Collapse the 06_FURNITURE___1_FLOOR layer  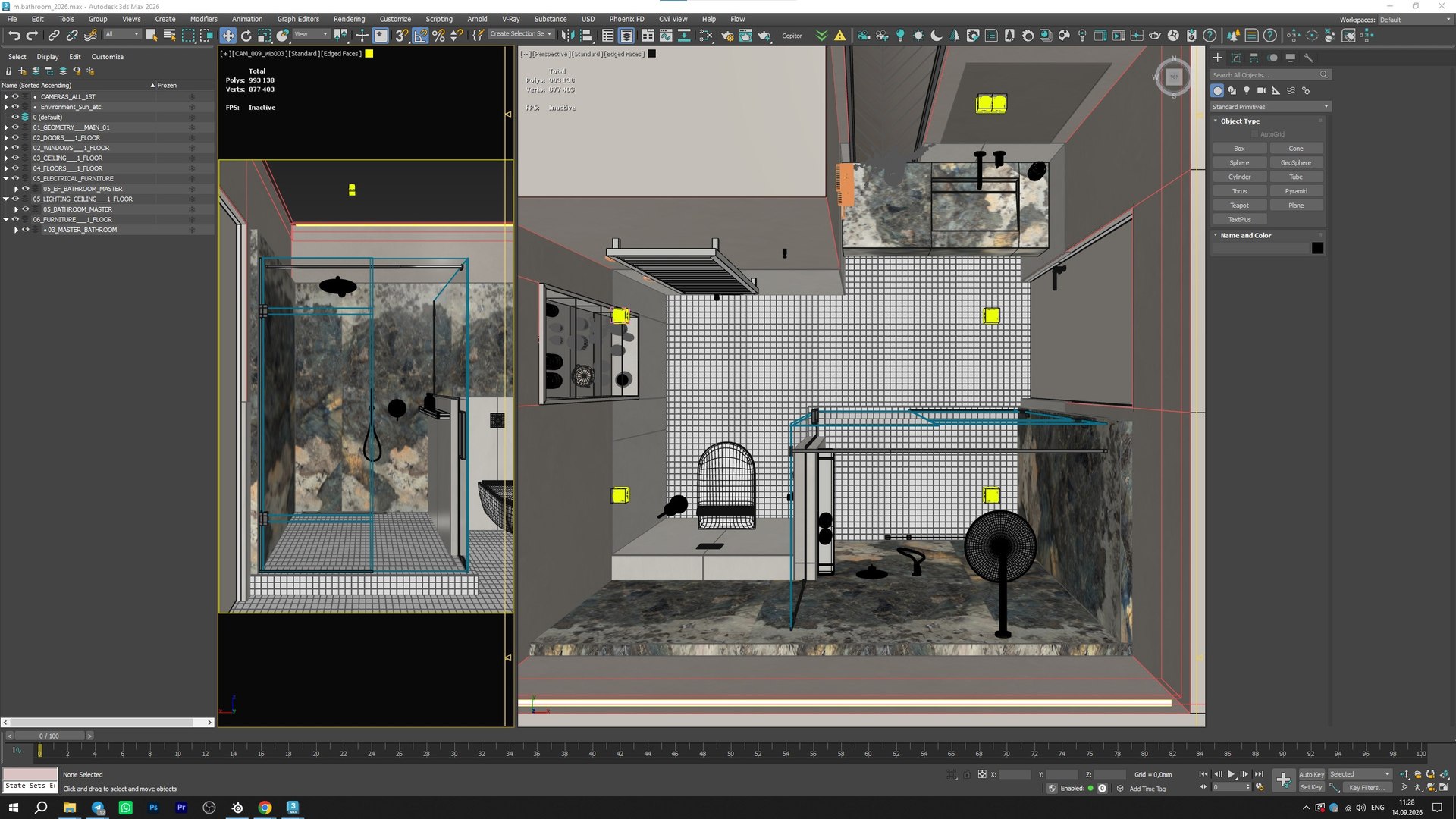point(6,220)
